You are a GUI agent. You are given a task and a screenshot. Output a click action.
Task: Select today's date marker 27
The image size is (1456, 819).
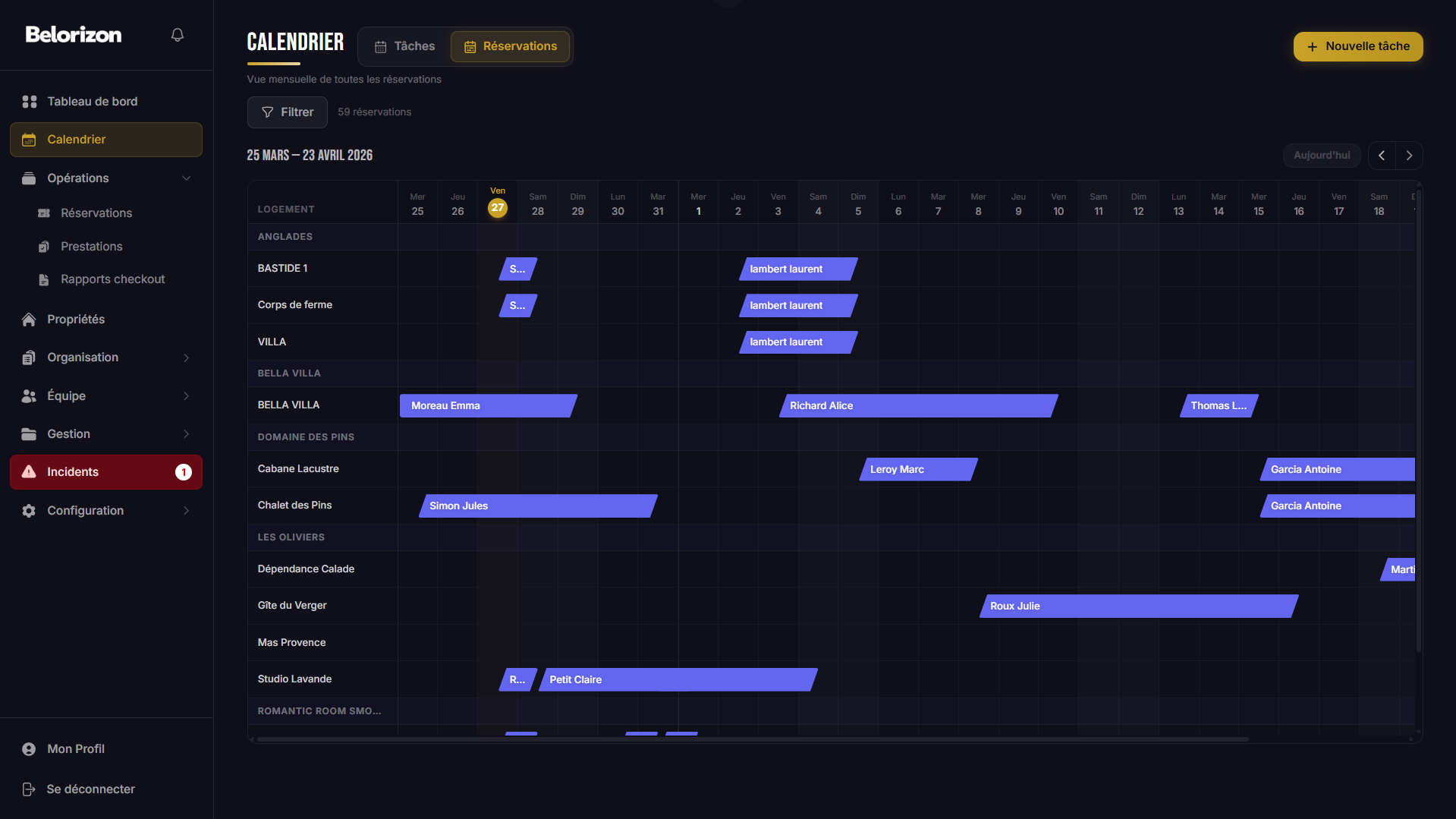pyautogui.click(x=498, y=208)
